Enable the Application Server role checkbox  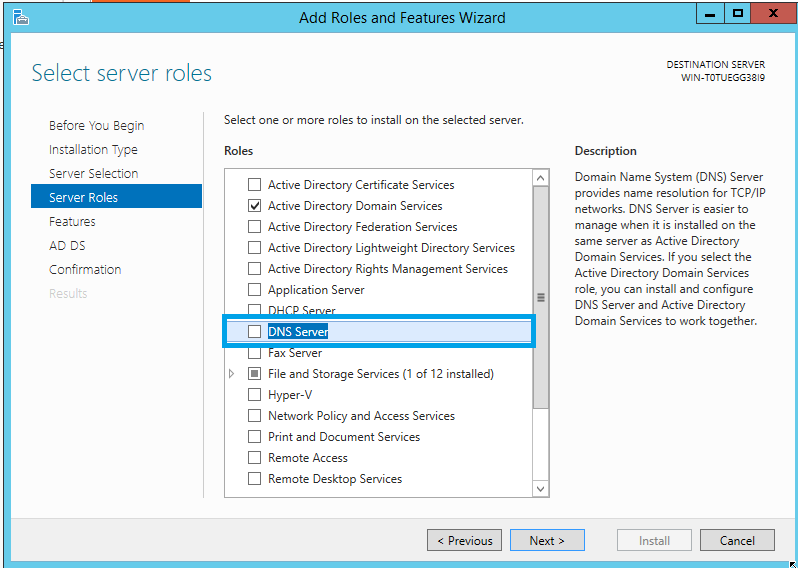coord(254,290)
